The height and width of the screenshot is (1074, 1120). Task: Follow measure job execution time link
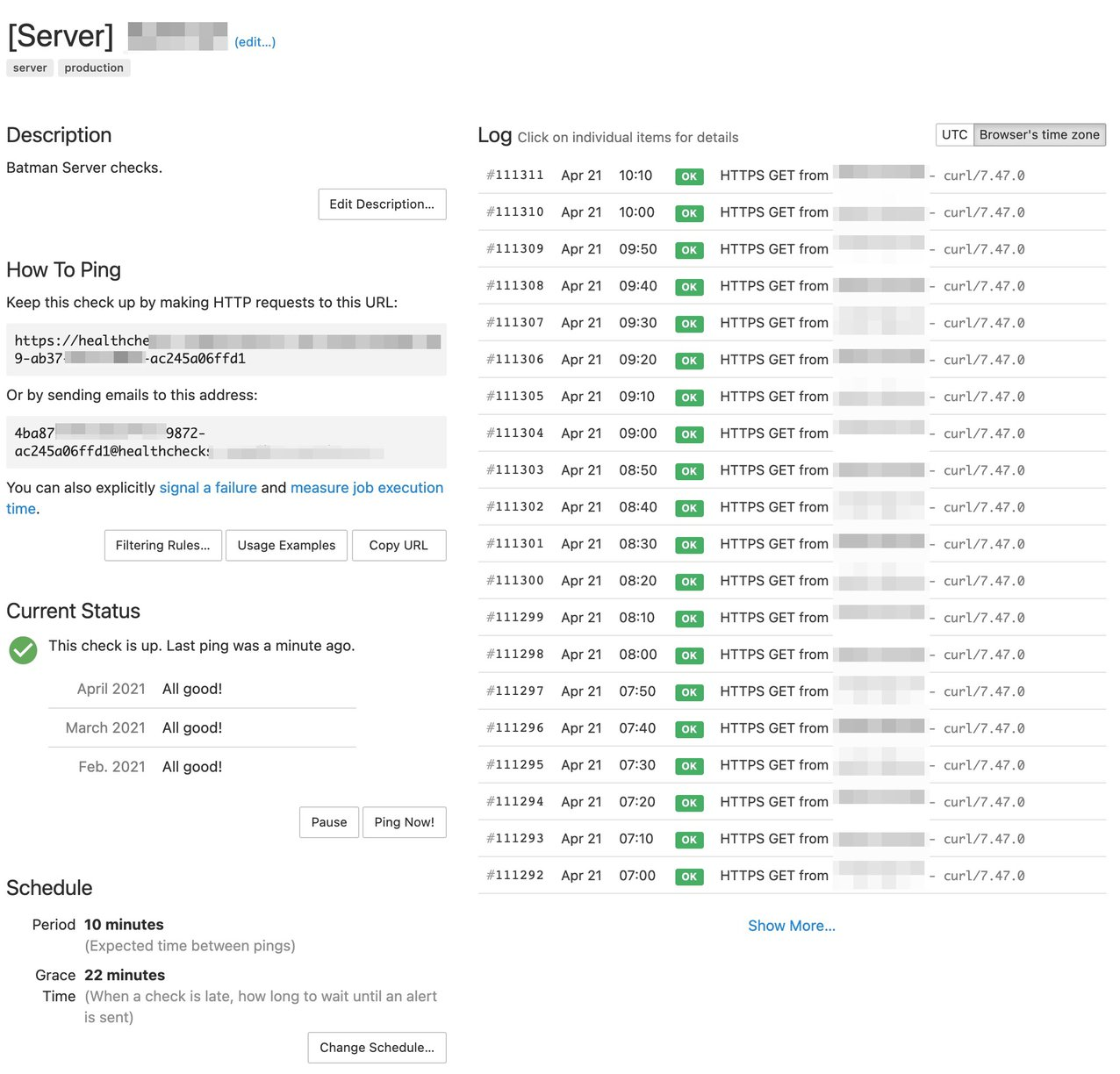pos(366,488)
